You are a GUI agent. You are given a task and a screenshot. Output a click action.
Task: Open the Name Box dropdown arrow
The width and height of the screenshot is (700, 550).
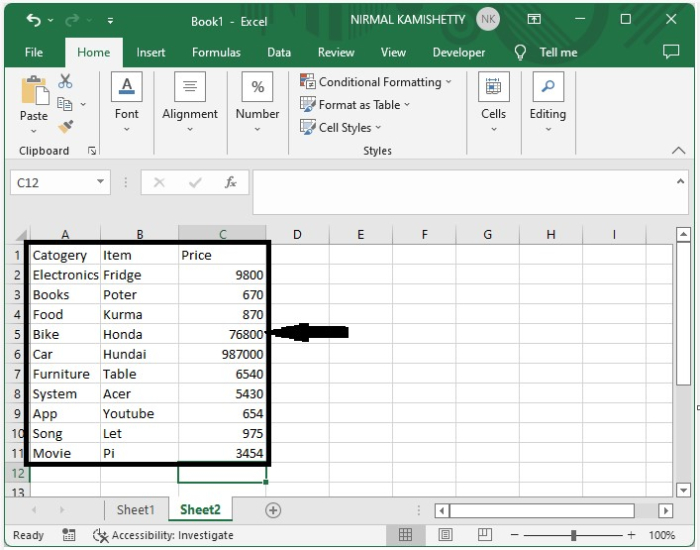[100, 182]
